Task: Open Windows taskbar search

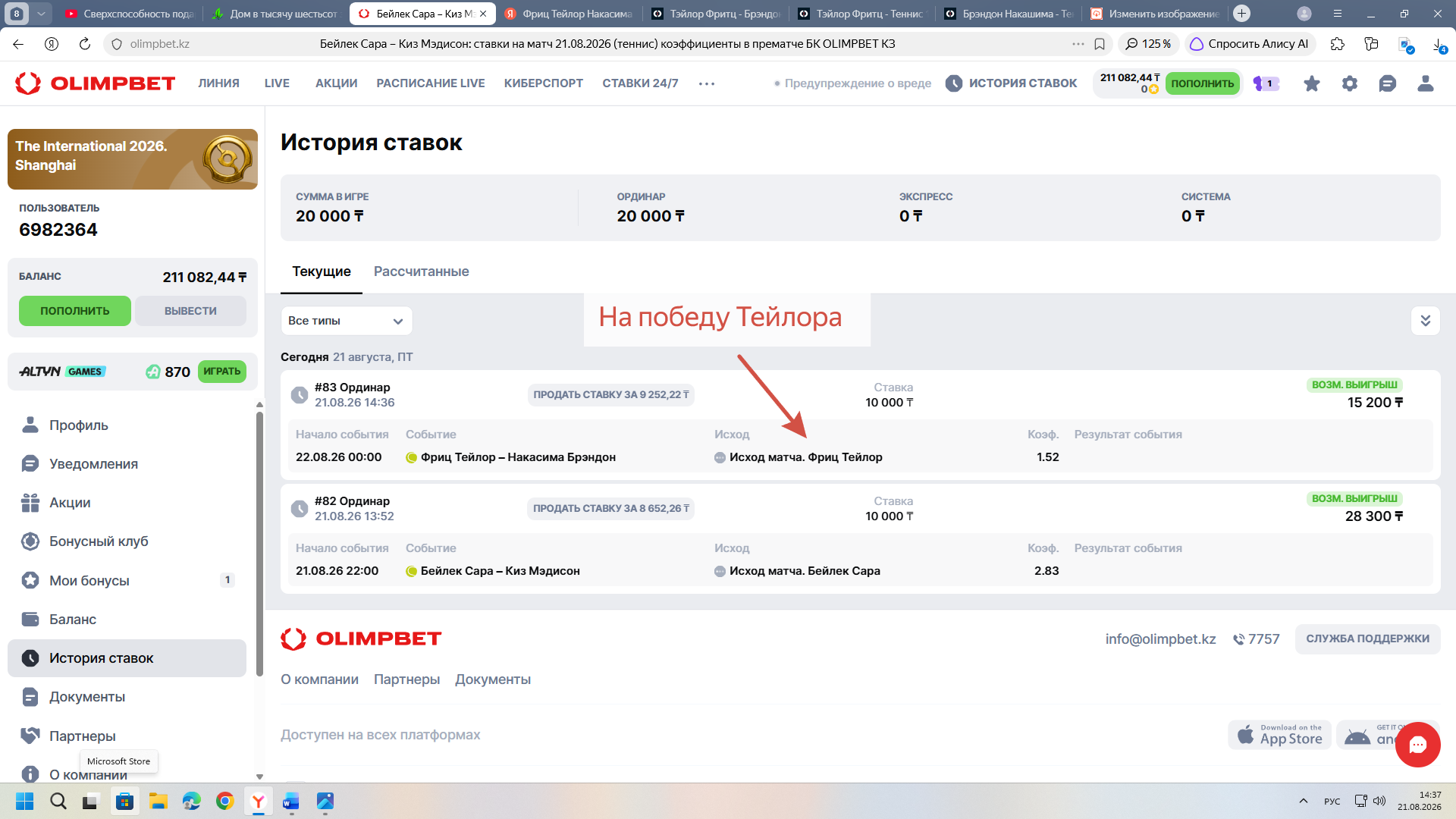Action: [58, 801]
